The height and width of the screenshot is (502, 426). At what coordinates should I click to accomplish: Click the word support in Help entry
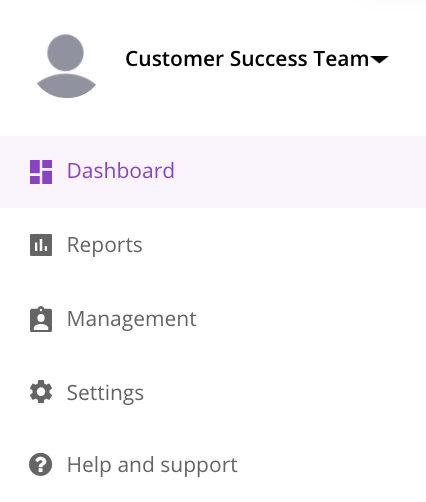tap(199, 466)
